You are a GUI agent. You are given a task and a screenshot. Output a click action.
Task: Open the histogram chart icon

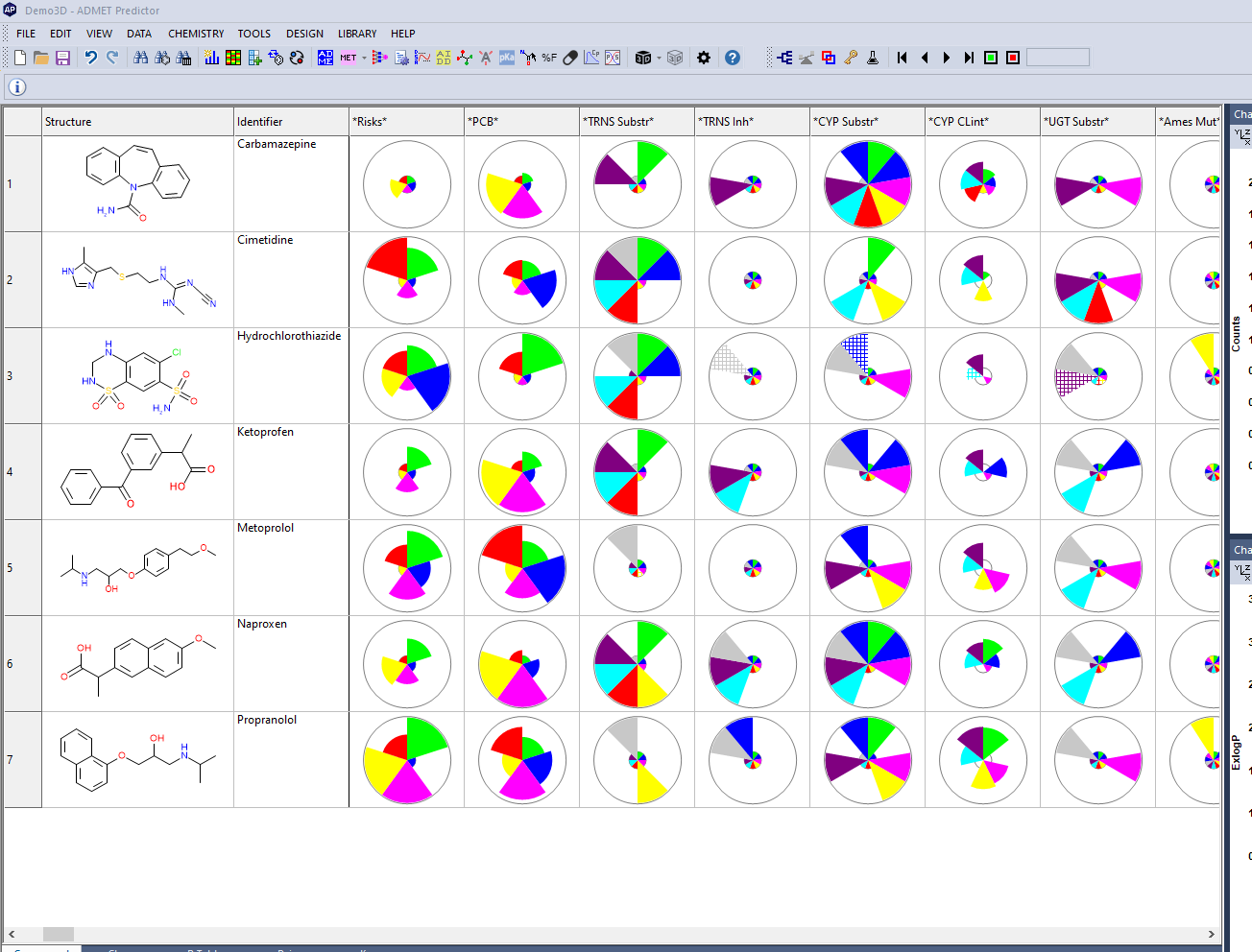(x=212, y=58)
